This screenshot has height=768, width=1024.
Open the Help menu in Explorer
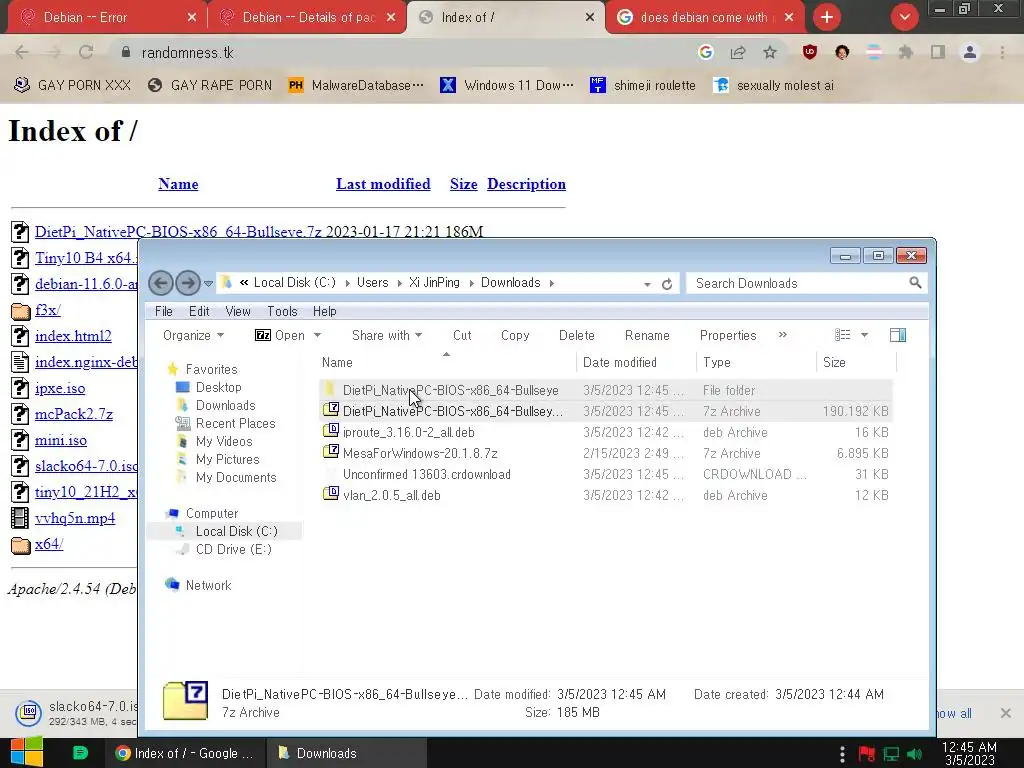click(x=325, y=312)
